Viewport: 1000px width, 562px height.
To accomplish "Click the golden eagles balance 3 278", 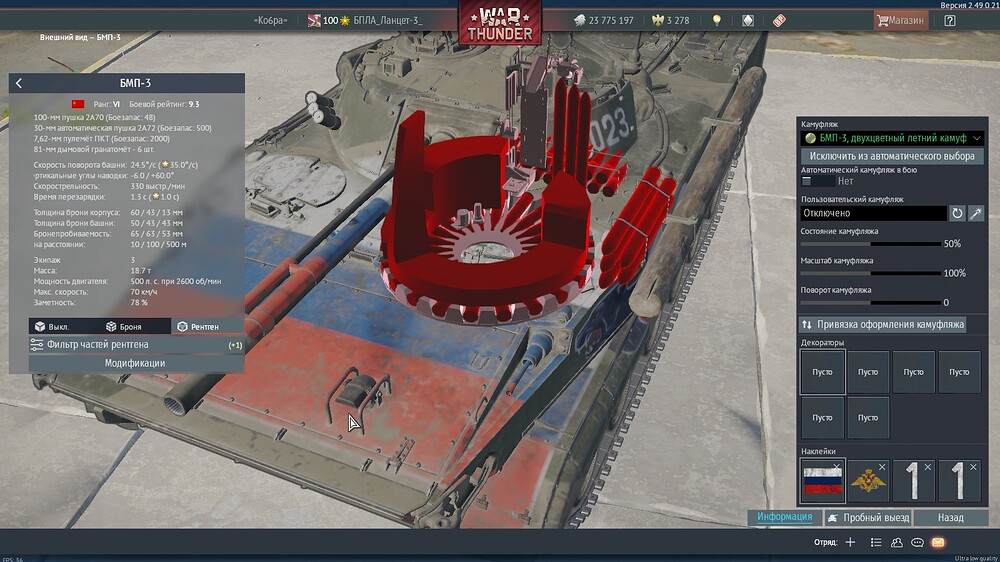I will (670, 20).
